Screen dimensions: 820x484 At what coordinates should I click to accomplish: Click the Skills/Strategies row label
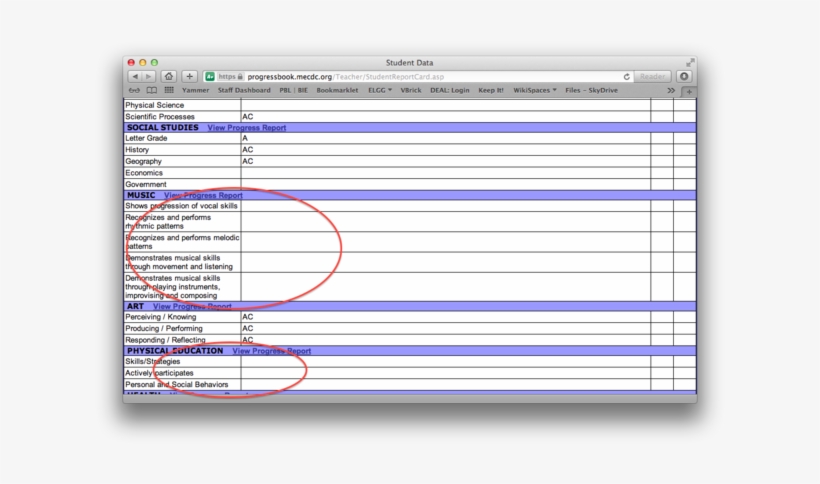[153, 361]
